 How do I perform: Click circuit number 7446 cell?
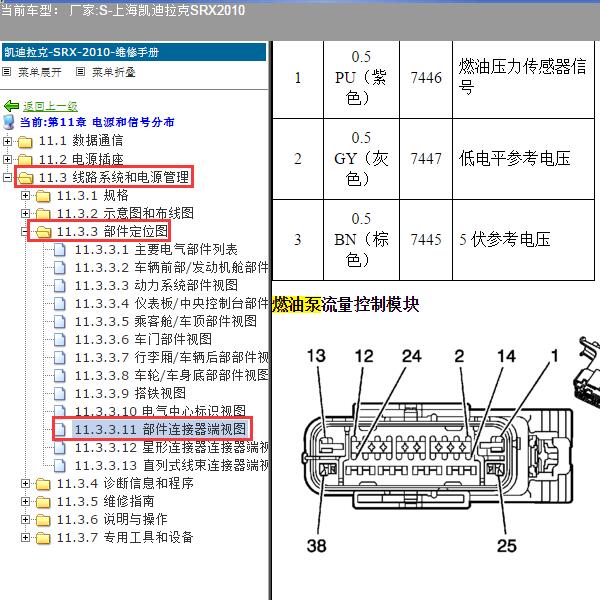tap(426, 78)
